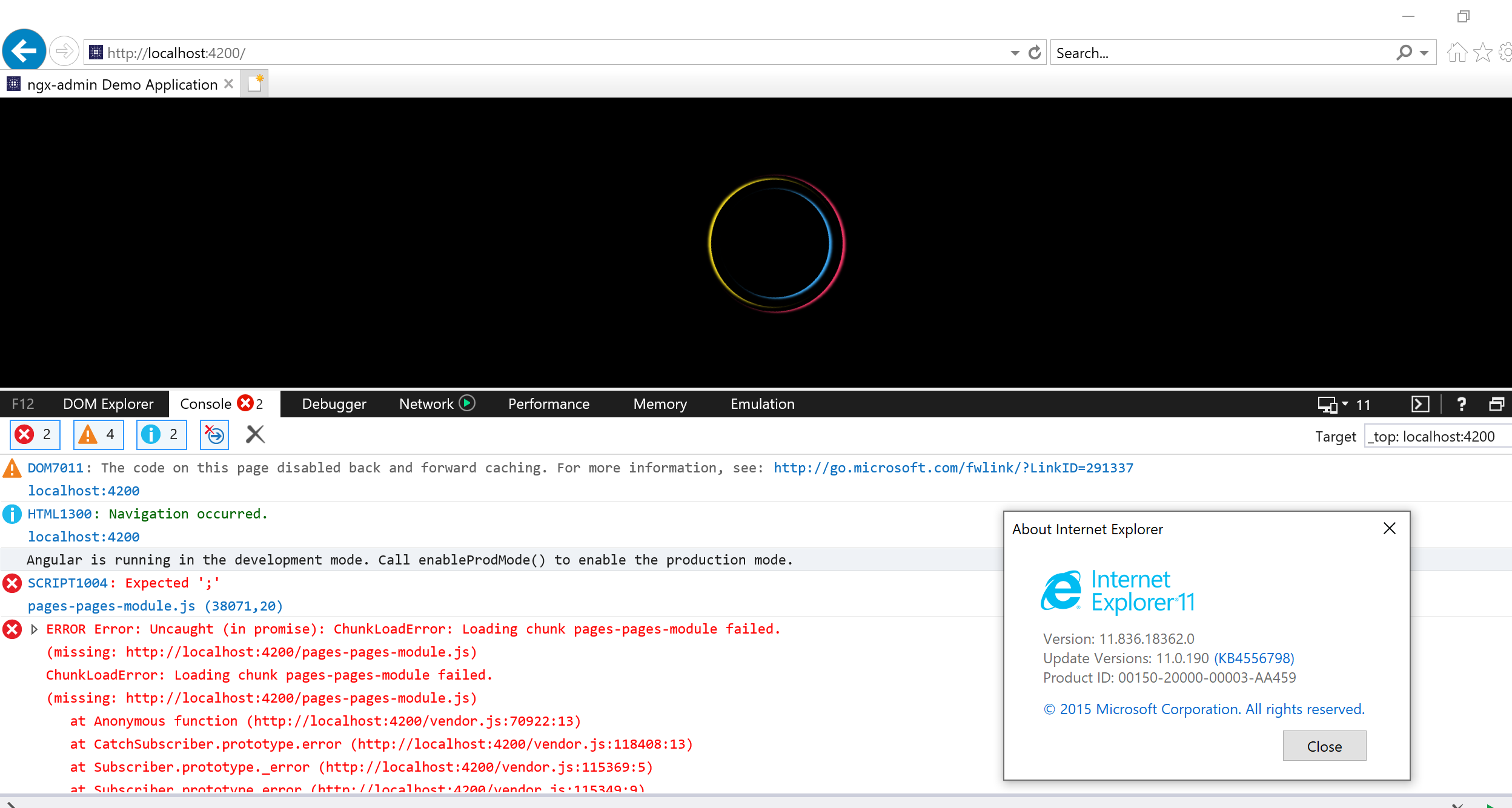Click the search magnifier icon
The image size is (1512, 808).
(x=1404, y=53)
